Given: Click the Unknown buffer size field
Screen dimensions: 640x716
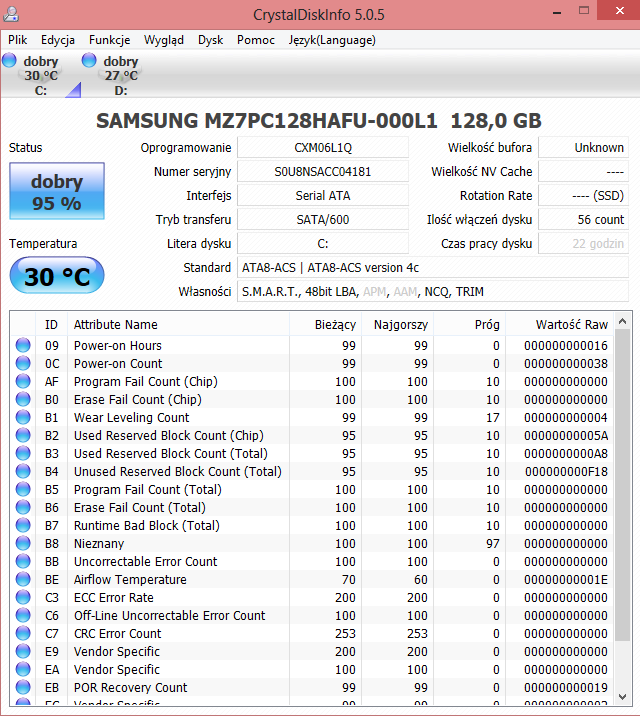Looking at the screenshot, I should [583, 148].
